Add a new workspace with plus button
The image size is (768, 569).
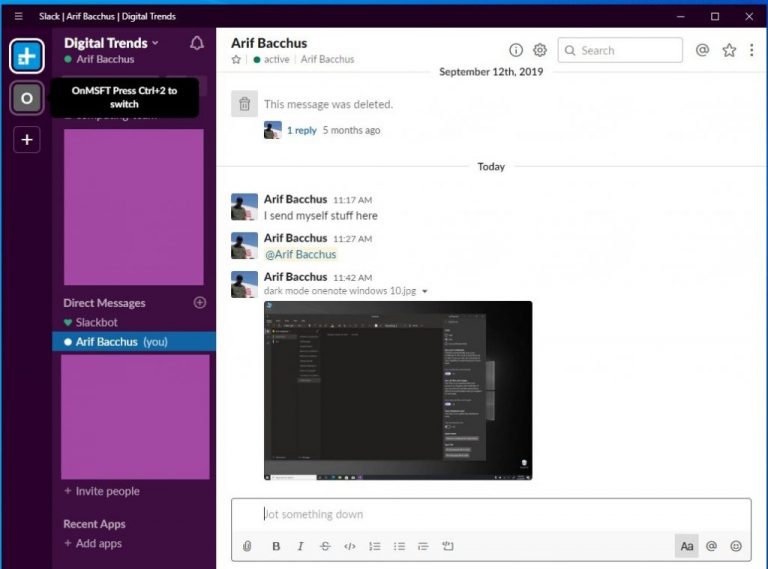click(27, 140)
